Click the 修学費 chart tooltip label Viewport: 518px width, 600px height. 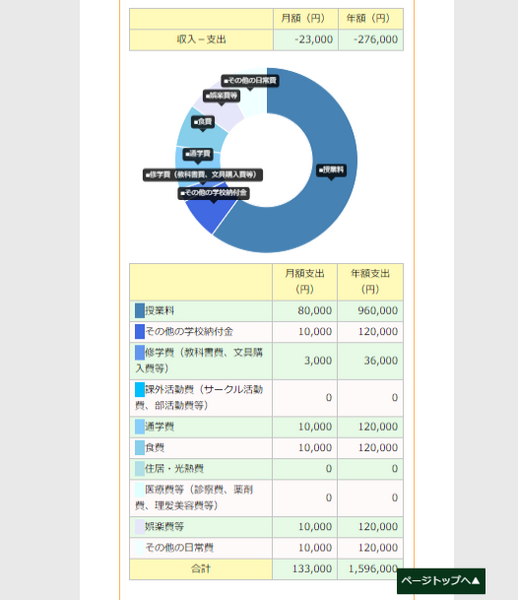point(203,175)
